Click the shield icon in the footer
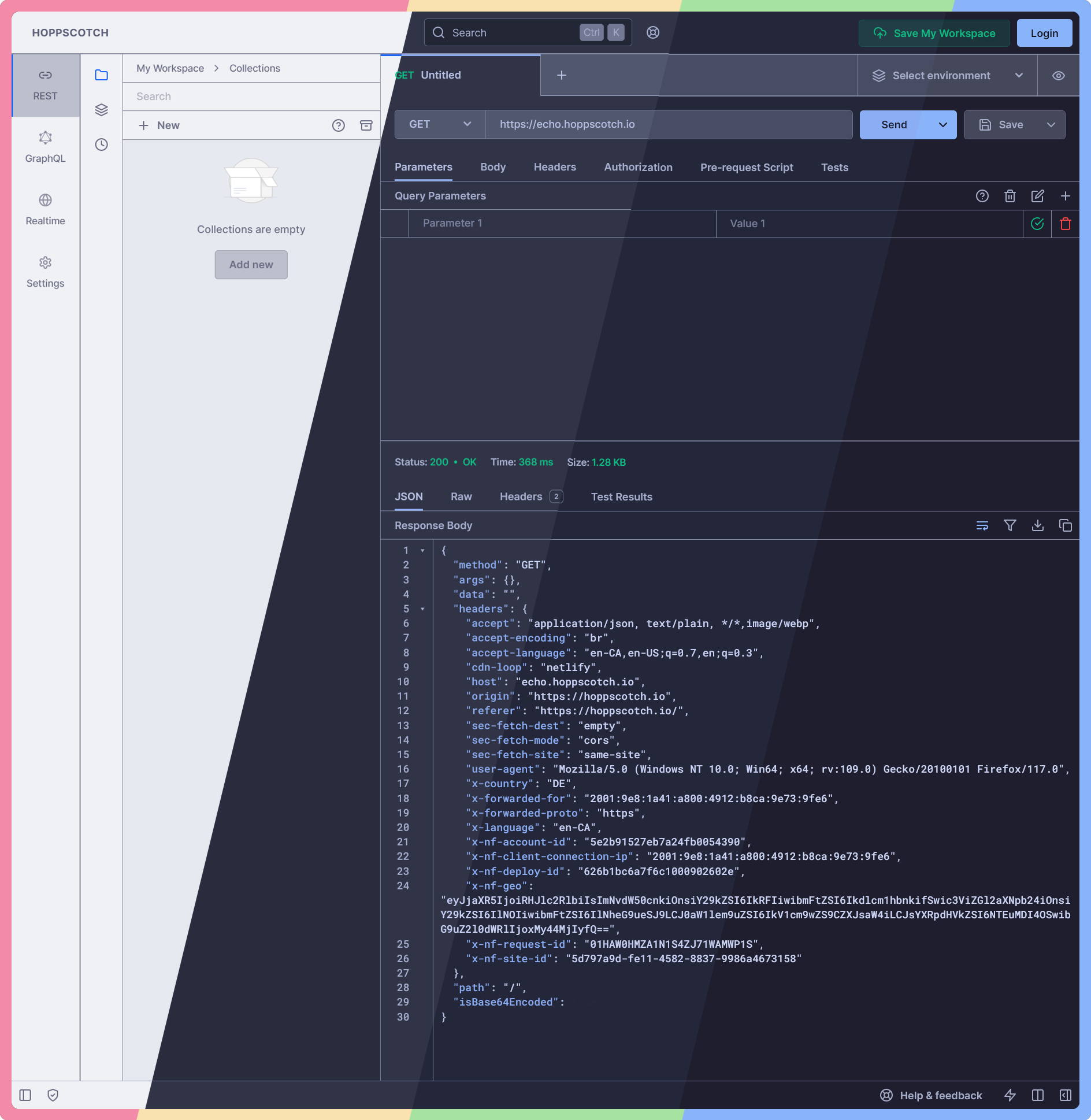Screen dimensions: 1091x1120 53,1095
